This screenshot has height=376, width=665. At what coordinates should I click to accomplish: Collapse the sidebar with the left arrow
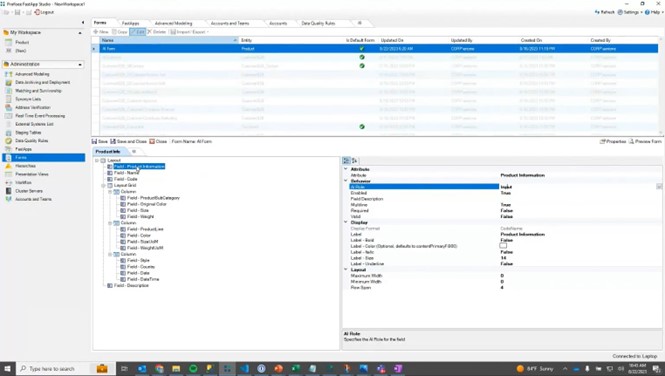click(83, 22)
